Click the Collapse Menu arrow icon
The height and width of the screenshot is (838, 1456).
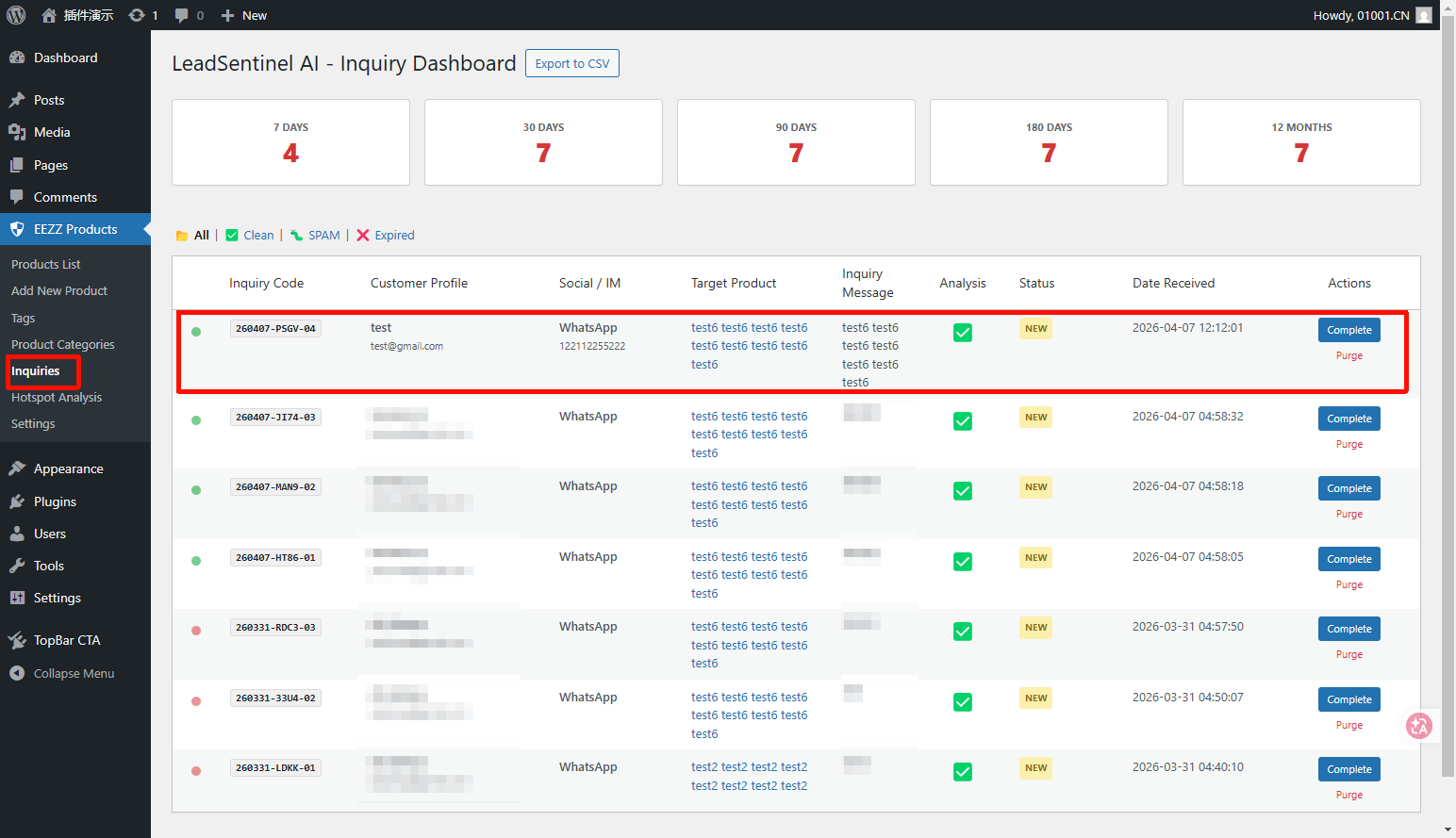tap(17, 673)
